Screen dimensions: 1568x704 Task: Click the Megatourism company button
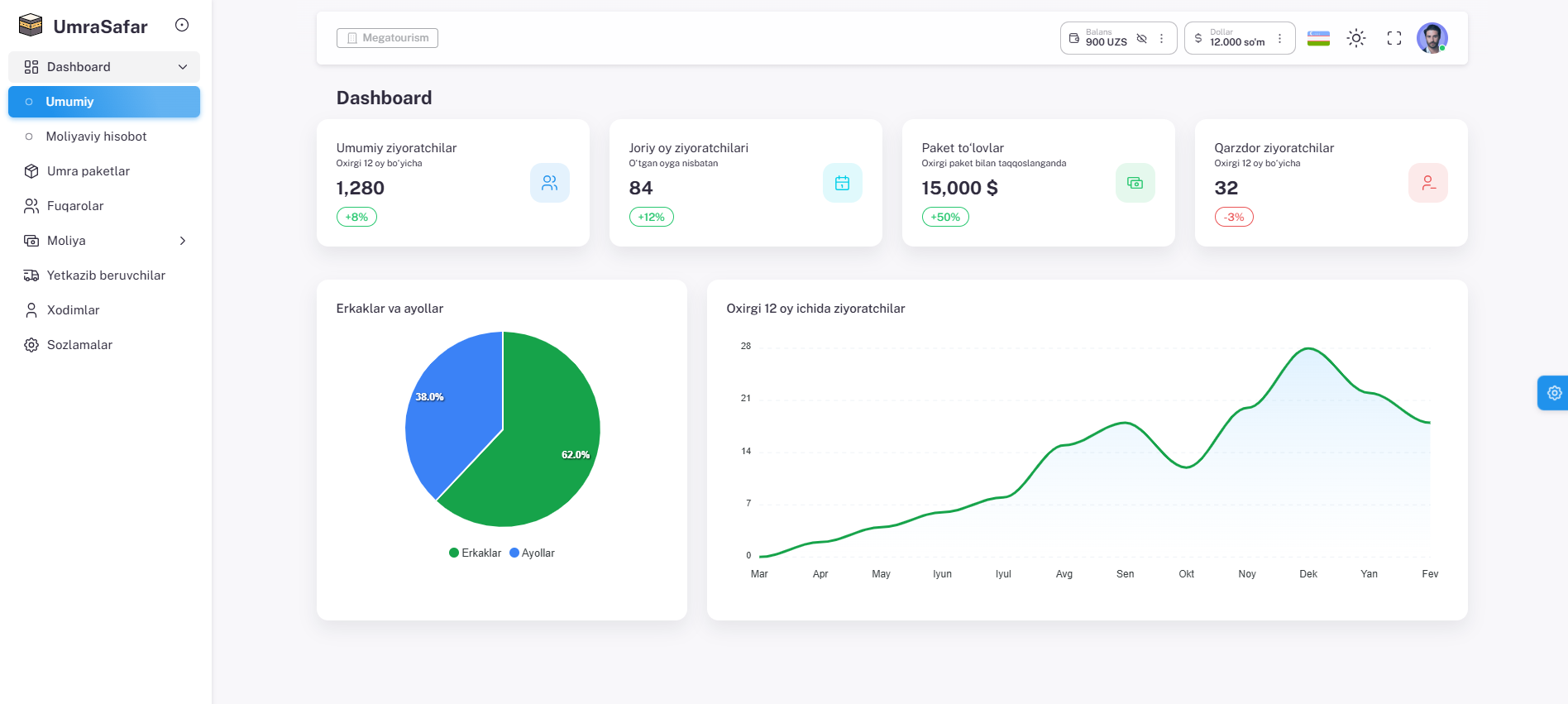coord(387,38)
